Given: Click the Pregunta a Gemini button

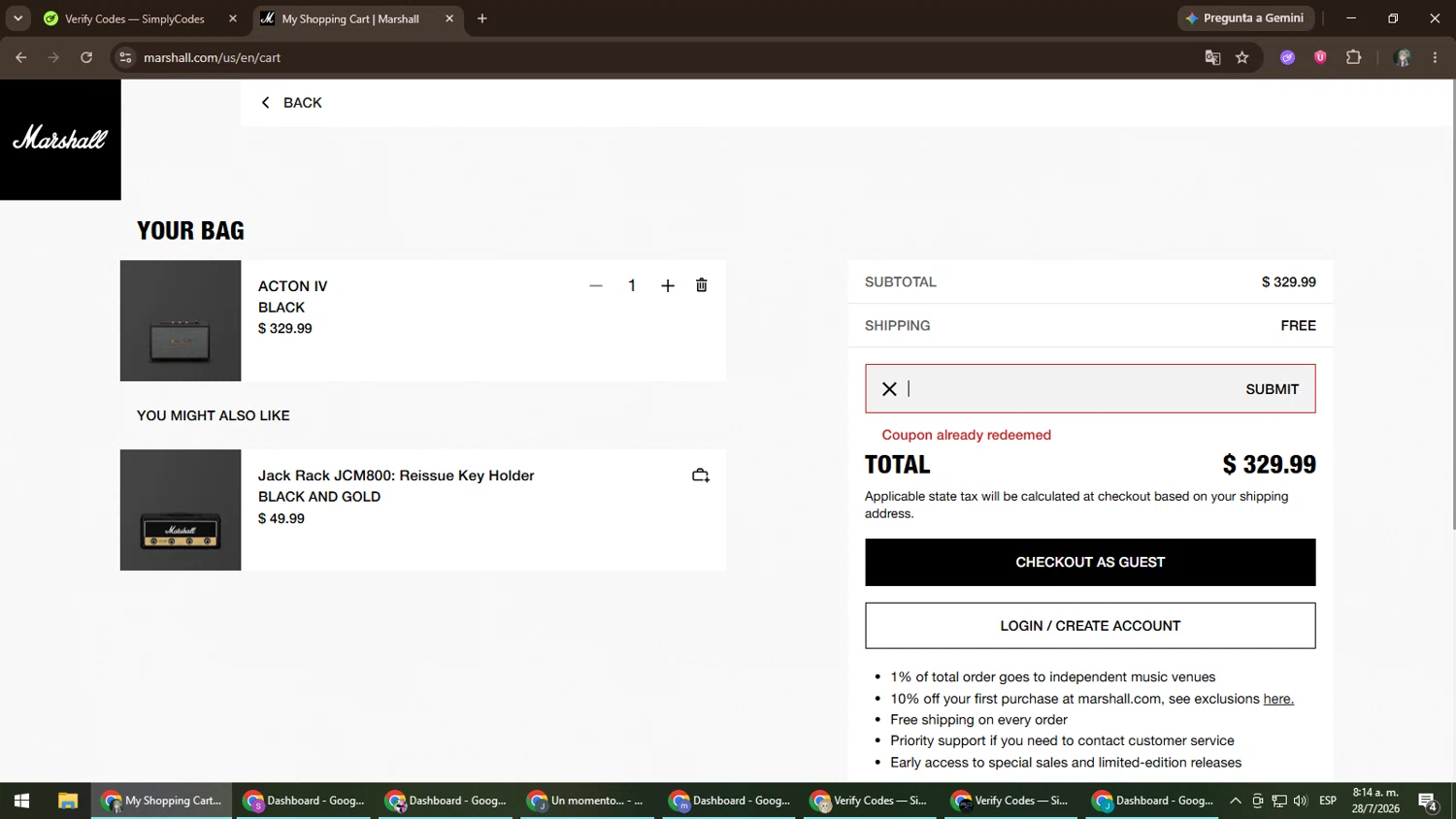Looking at the screenshot, I should coord(1246,18).
